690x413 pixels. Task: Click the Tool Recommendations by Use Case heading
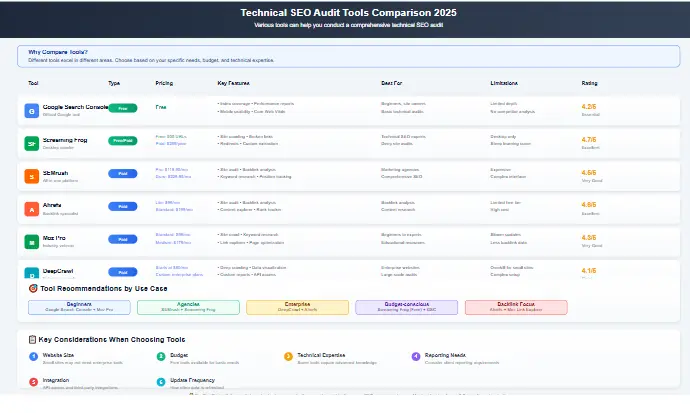(104, 289)
